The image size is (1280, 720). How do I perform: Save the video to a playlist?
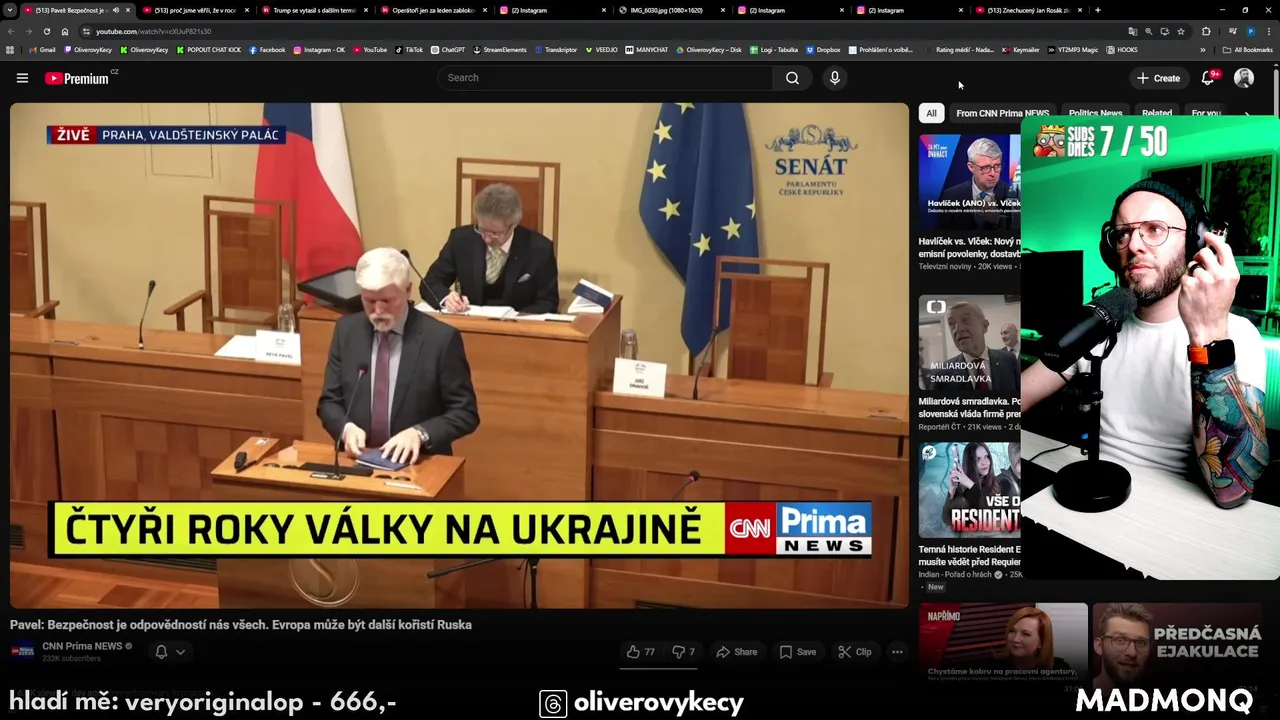pos(798,652)
